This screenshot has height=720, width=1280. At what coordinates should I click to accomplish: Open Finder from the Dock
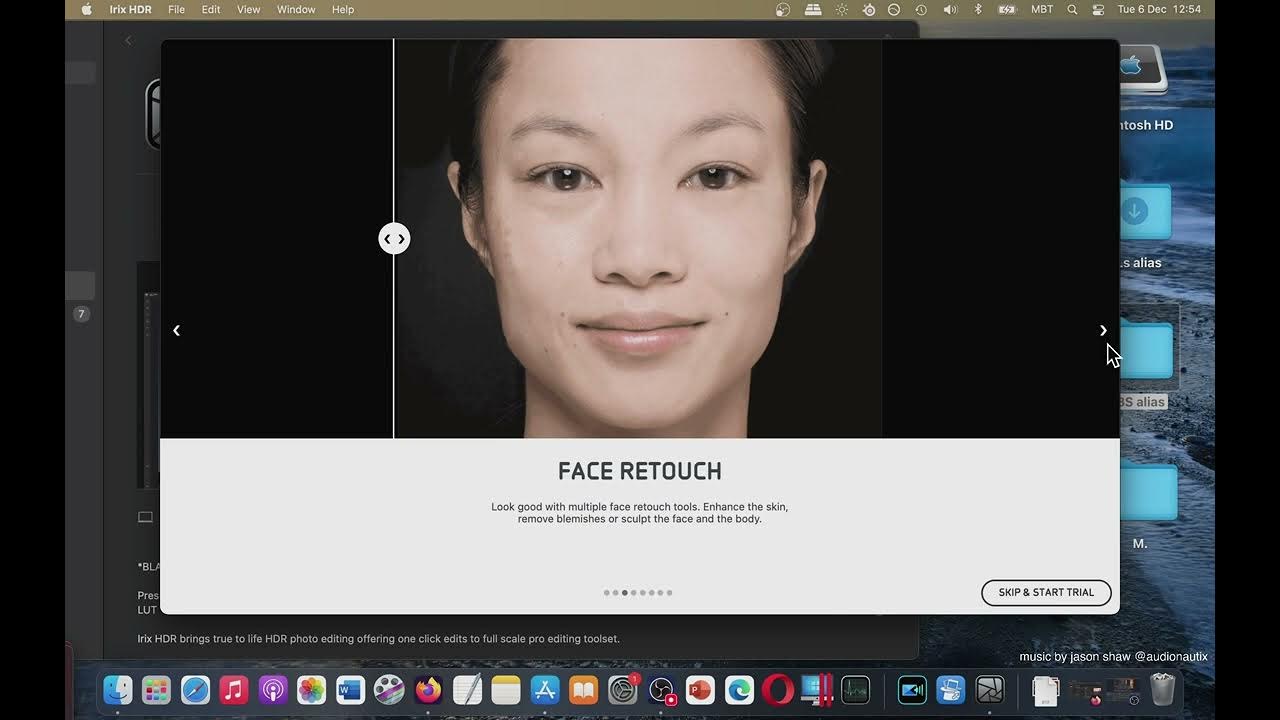(118, 690)
